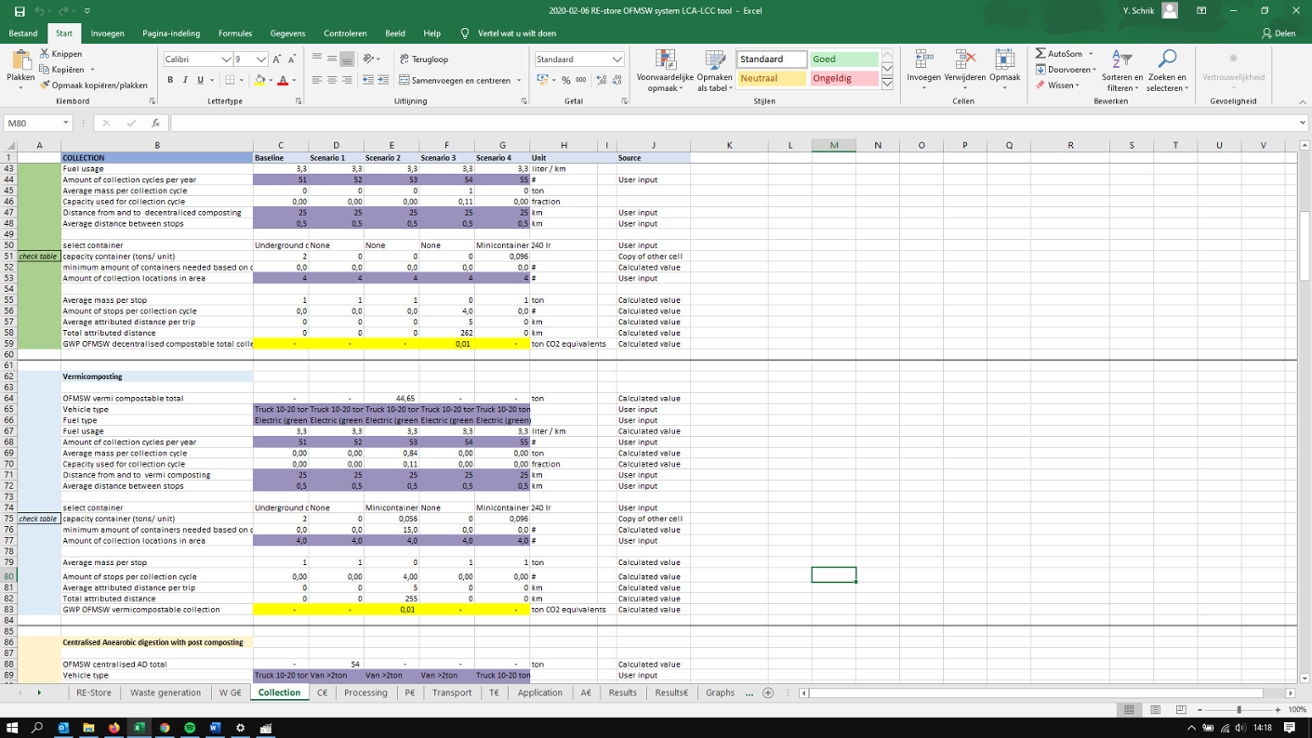The height and width of the screenshot is (738, 1312).
Task: Open the Calibri font name dropdown
Action: point(226,60)
